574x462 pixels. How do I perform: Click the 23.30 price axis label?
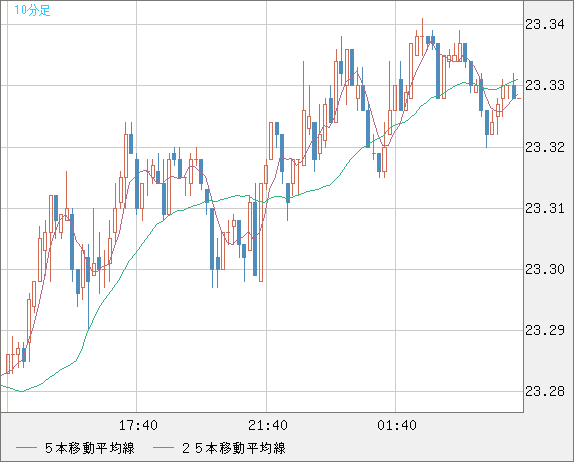(545, 269)
